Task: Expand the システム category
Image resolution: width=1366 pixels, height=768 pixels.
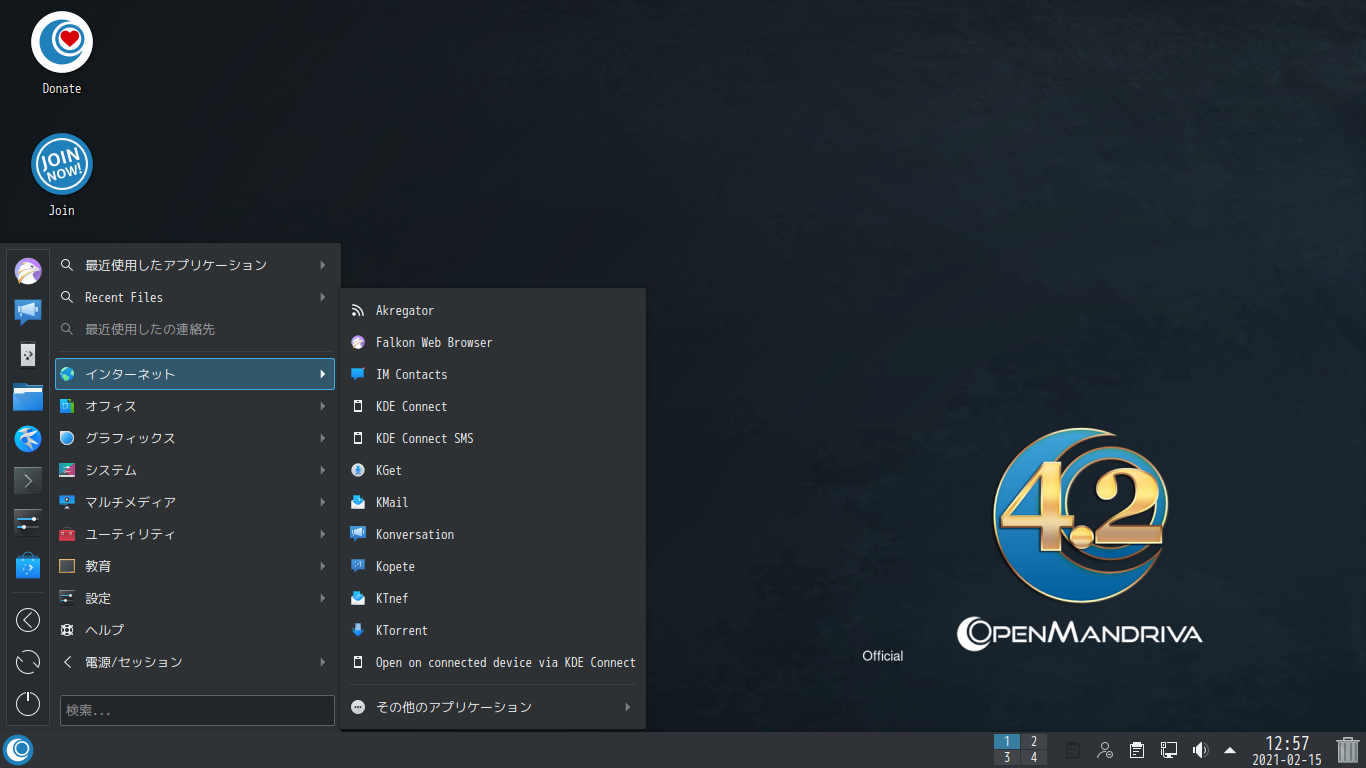Action: coord(195,470)
